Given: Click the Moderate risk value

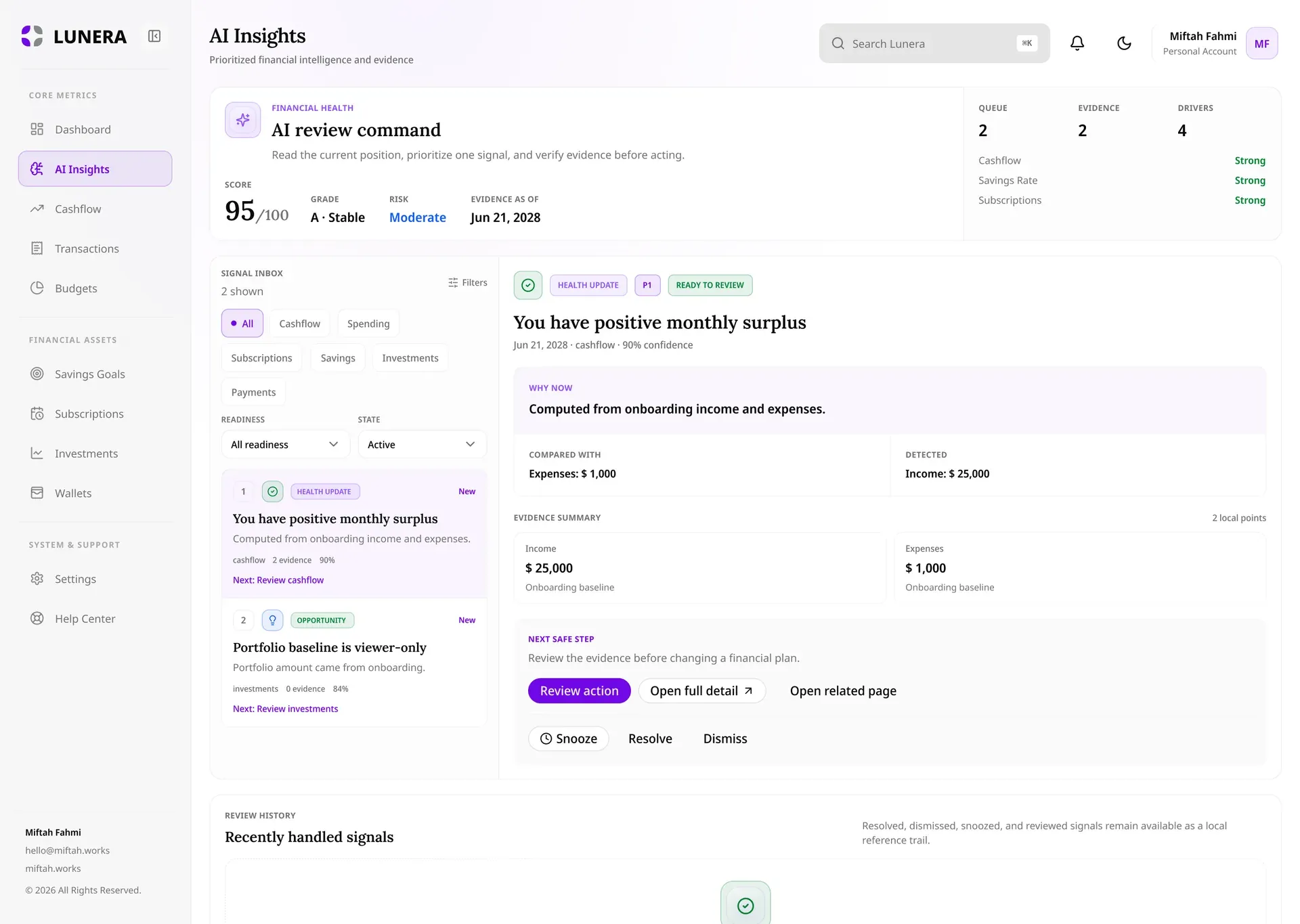Looking at the screenshot, I should (x=418, y=217).
